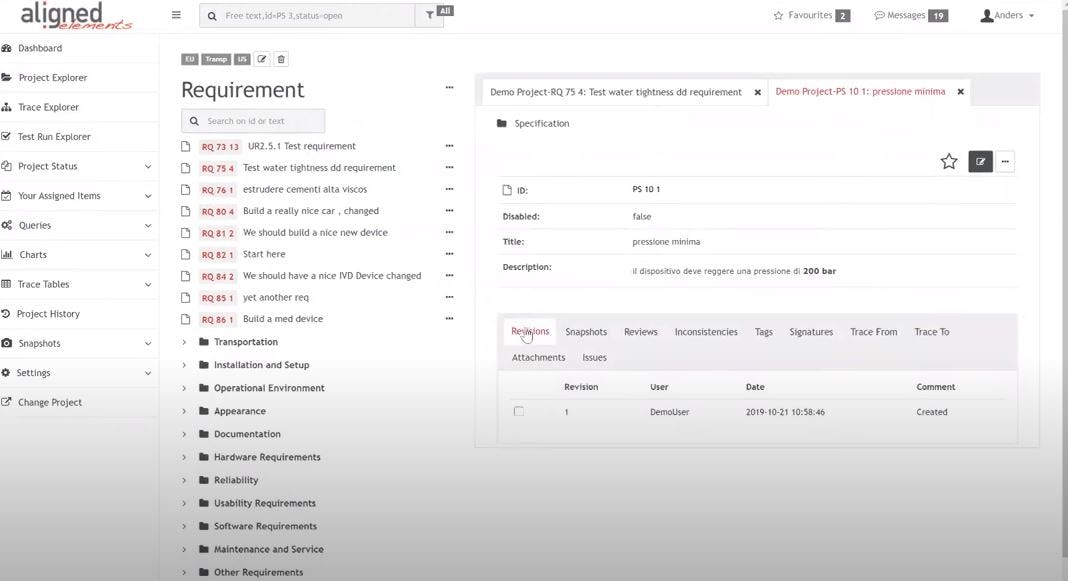This screenshot has width=1068, height=581.
Task: Click the trash icon near the tag chips
Action: 281,59
